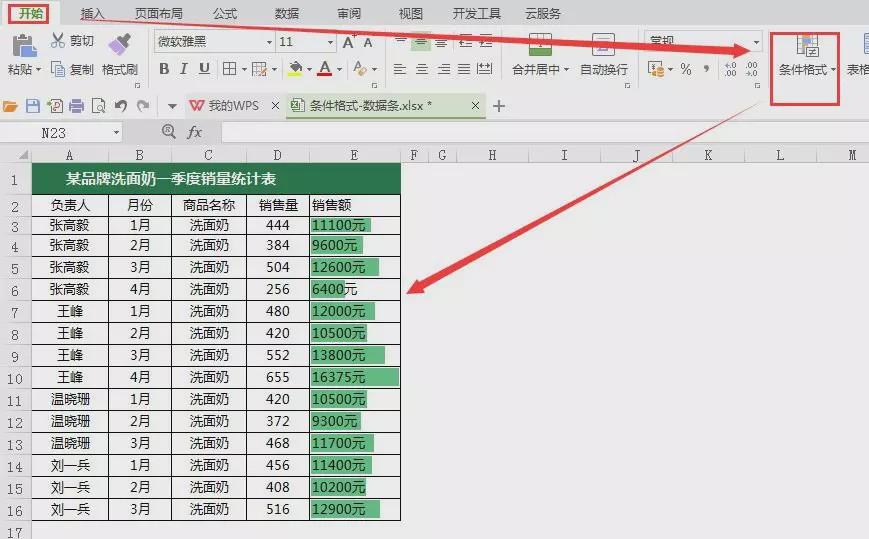Select cell E10 showing 16375元
This screenshot has width=869, height=539.
(355, 377)
